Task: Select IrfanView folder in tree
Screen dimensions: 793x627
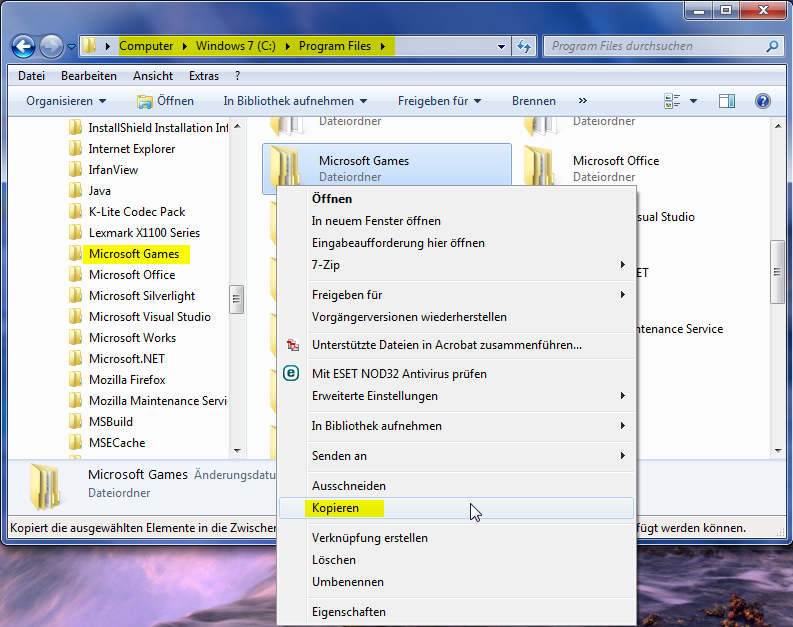Action: (113, 170)
